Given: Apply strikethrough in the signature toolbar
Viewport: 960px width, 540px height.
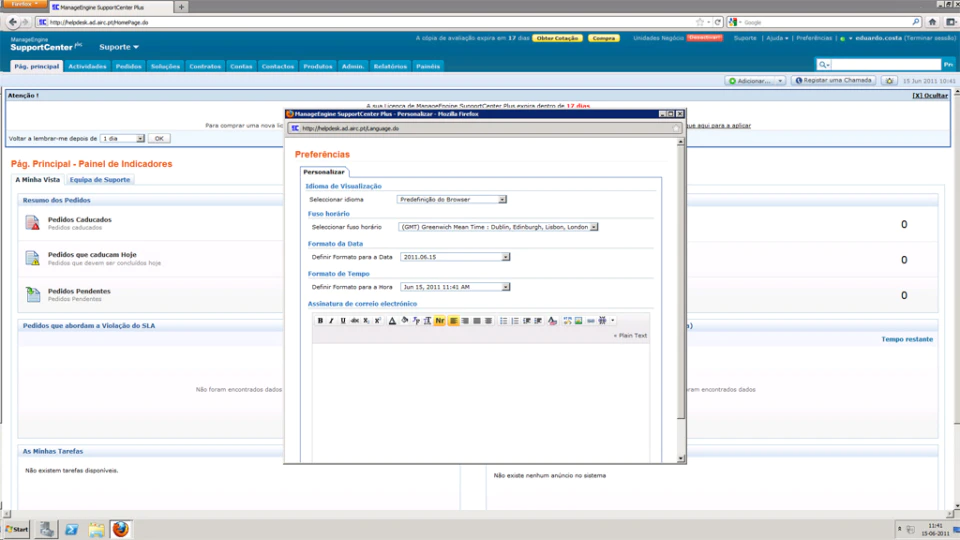Looking at the screenshot, I should tap(354, 321).
